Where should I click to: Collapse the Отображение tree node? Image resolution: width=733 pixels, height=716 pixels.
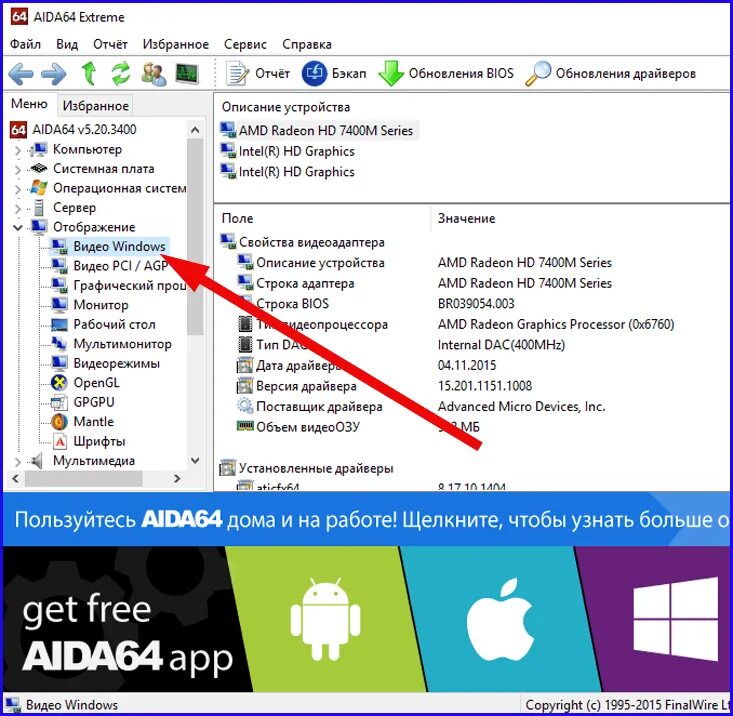tap(18, 228)
